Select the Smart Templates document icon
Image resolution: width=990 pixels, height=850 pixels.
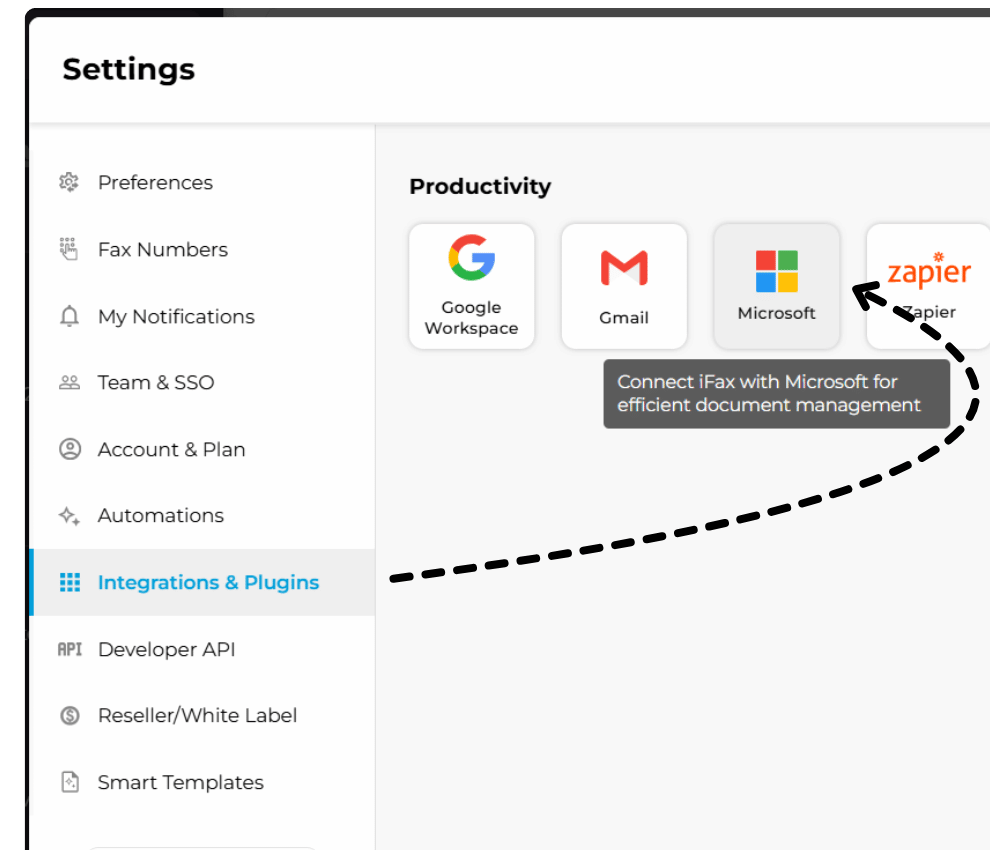click(69, 782)
